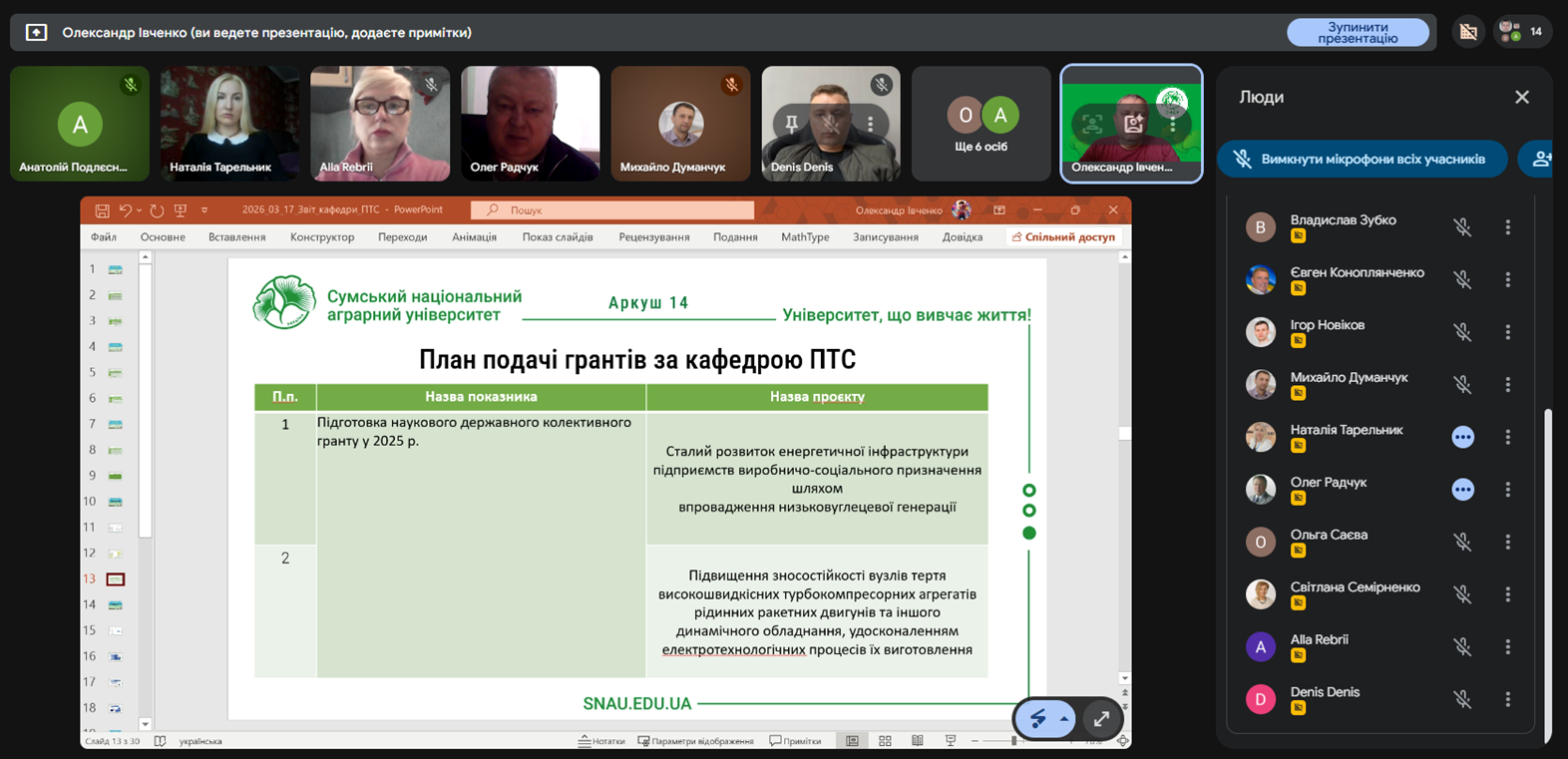Click the PowerPoint save icon

tap(102, 210)
